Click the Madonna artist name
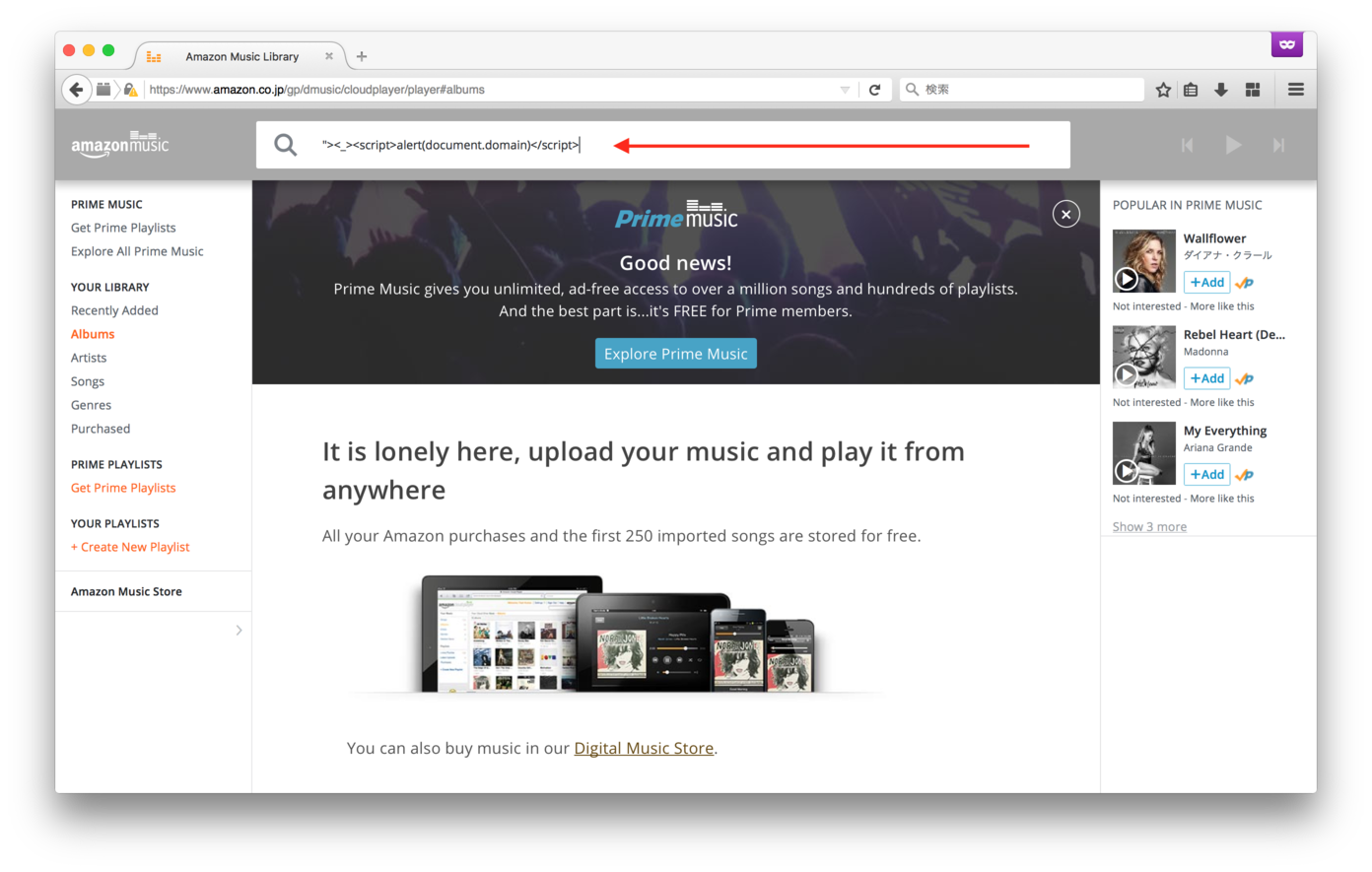 (1205, 352)
